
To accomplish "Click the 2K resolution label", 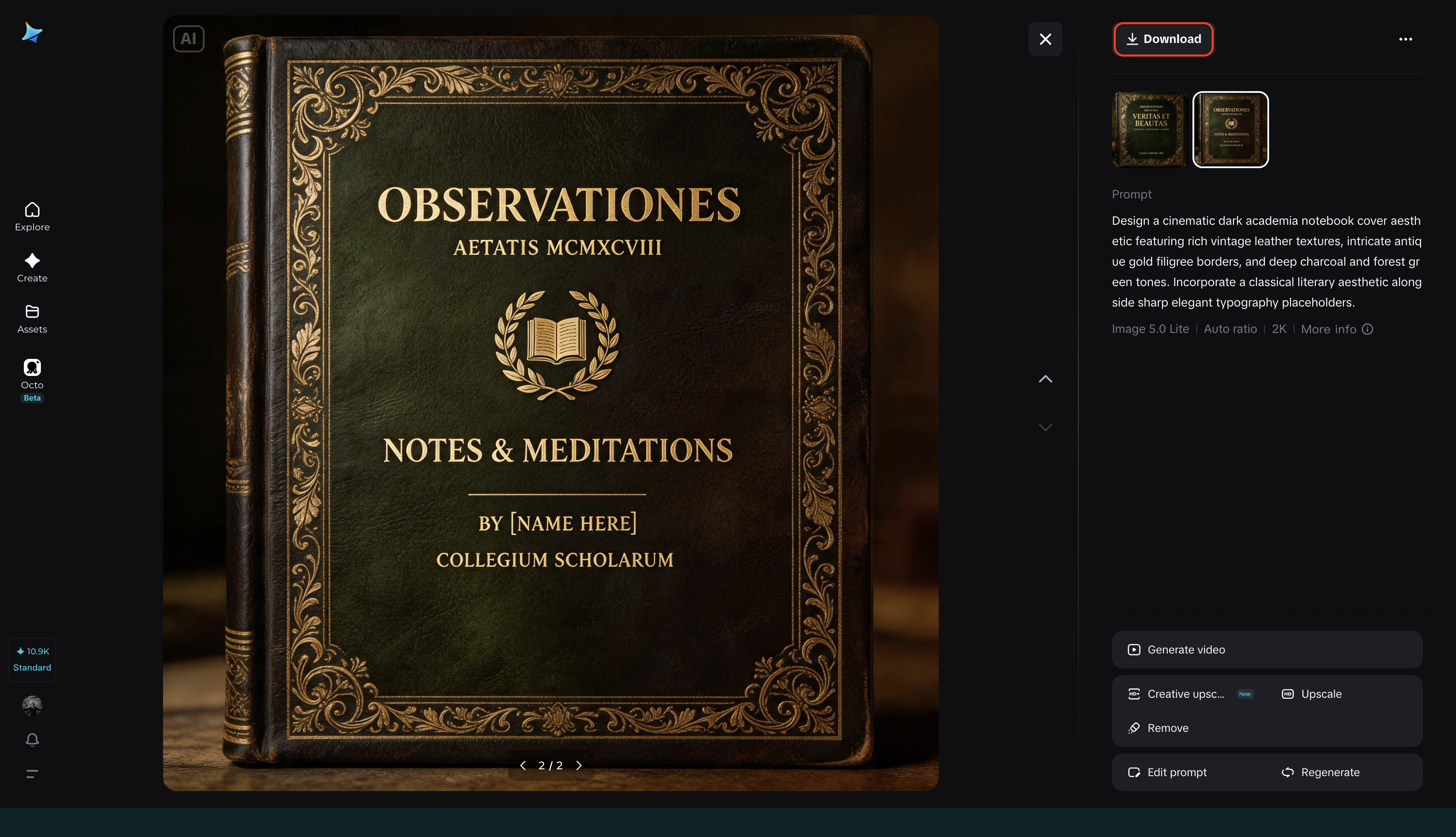I will (1278, 329).
